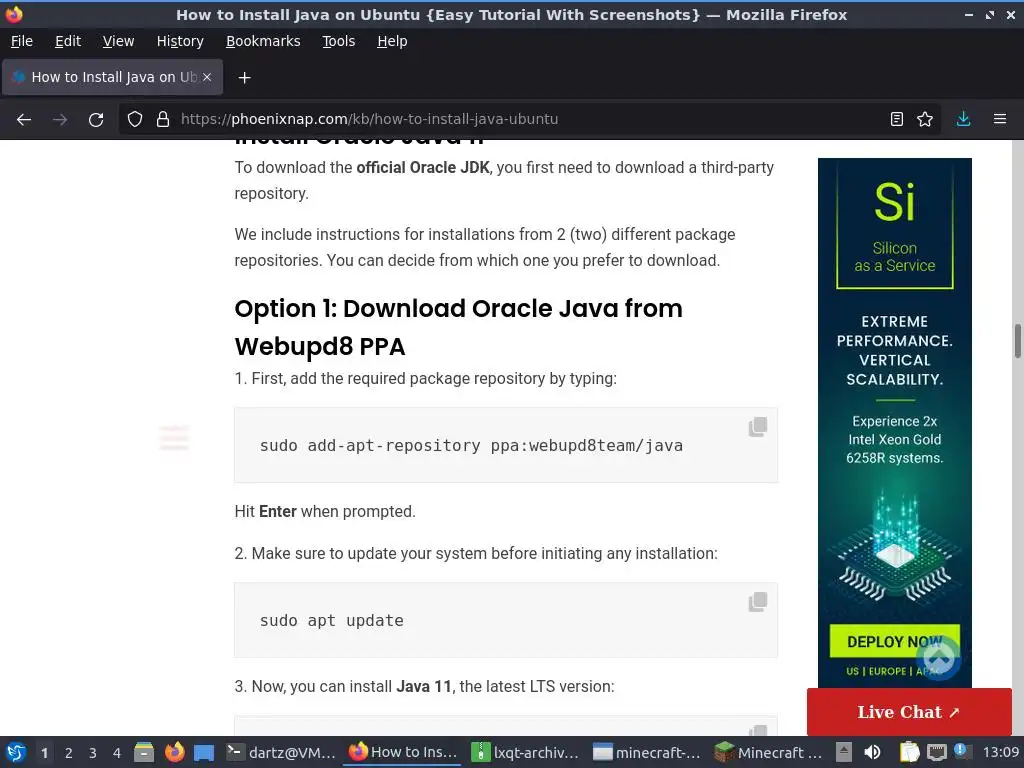Open the red table of contents menu icon
1024x768 pixels.
click(174, 438)
